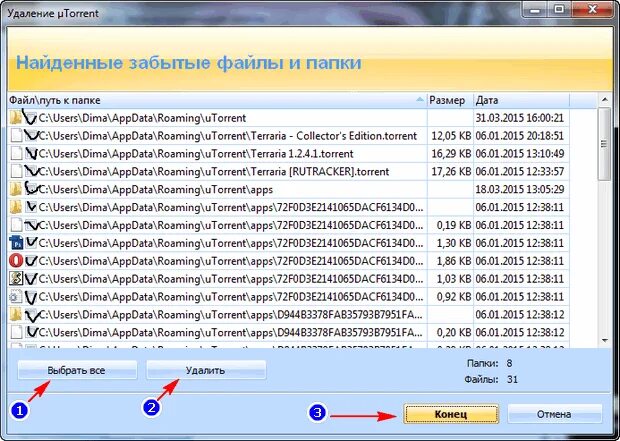Click Отмена button

pos(554,414)
